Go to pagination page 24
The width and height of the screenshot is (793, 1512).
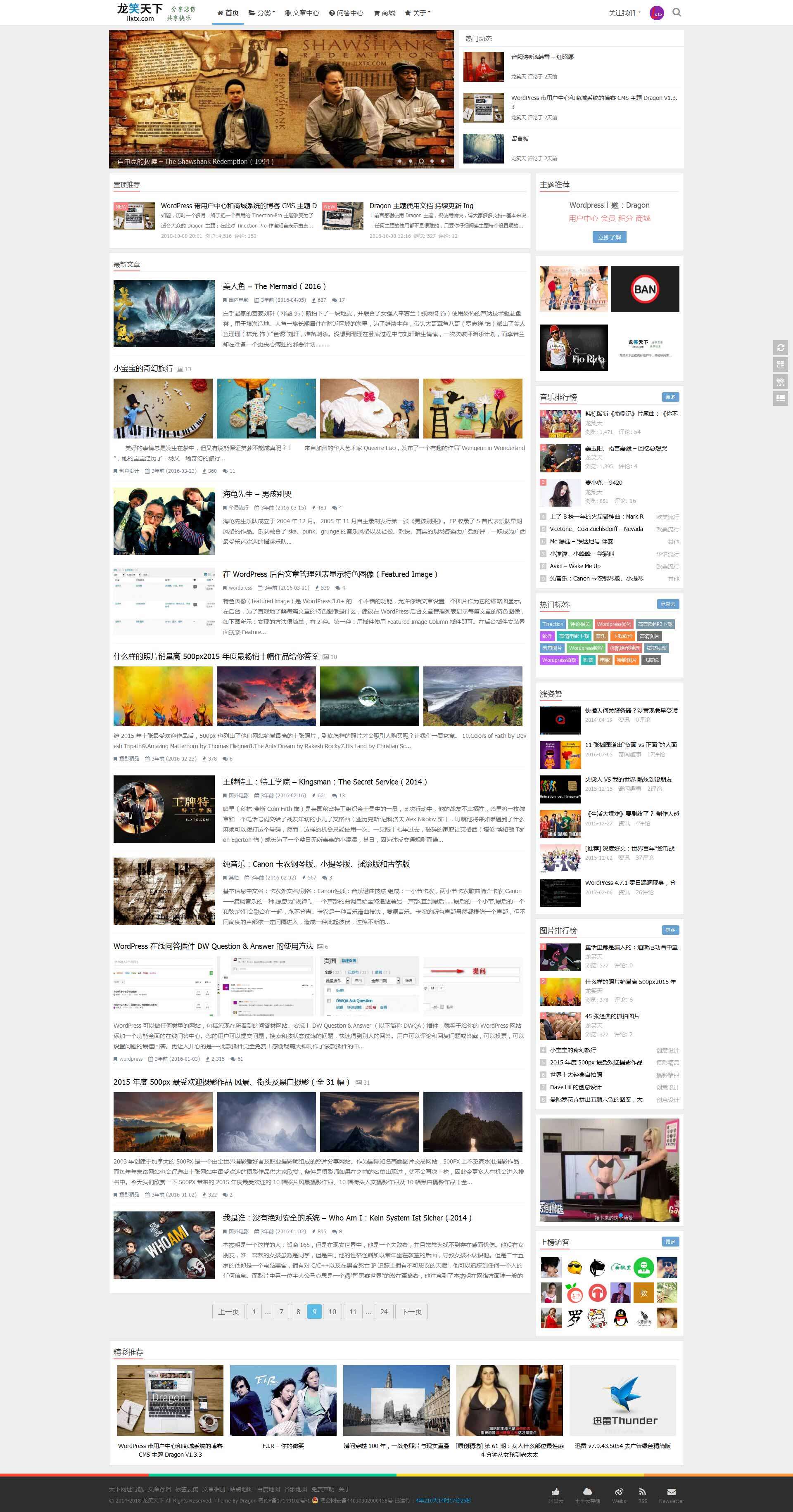click(x=384, y=1312)
